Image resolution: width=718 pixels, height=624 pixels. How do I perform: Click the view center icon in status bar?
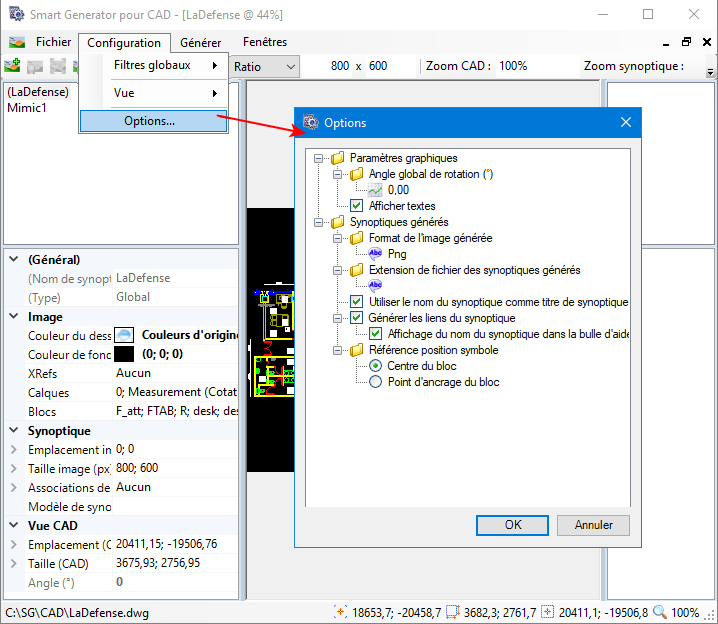point(548,612)
